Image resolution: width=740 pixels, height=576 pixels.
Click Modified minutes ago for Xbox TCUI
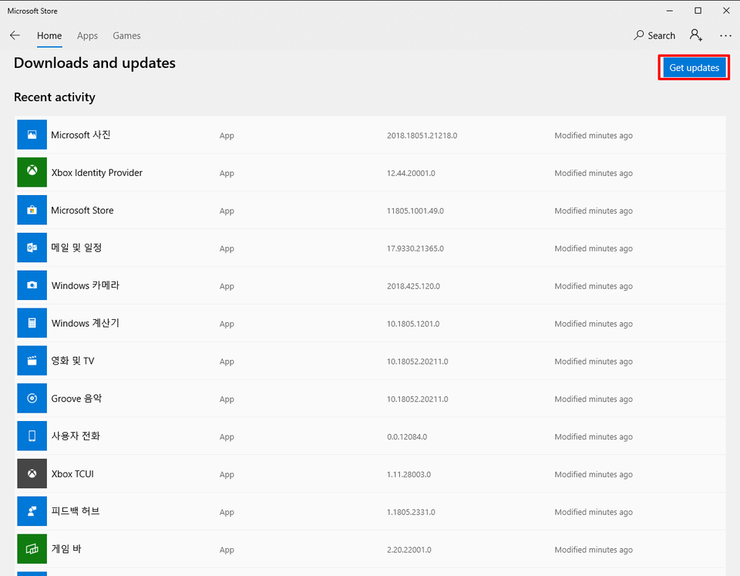[x=593, y=474]
